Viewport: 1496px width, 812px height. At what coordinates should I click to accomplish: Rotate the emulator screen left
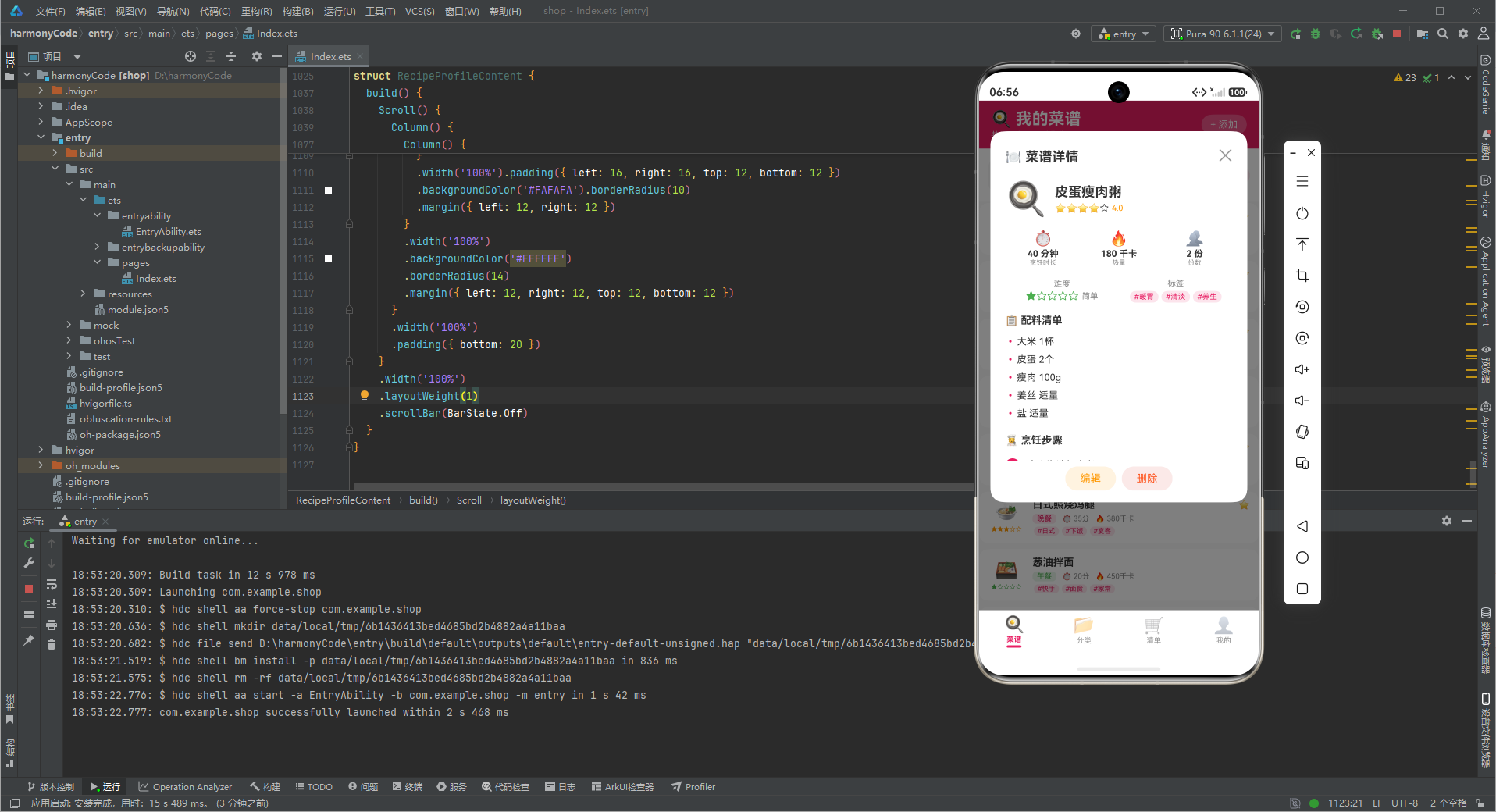[1302, 307]
